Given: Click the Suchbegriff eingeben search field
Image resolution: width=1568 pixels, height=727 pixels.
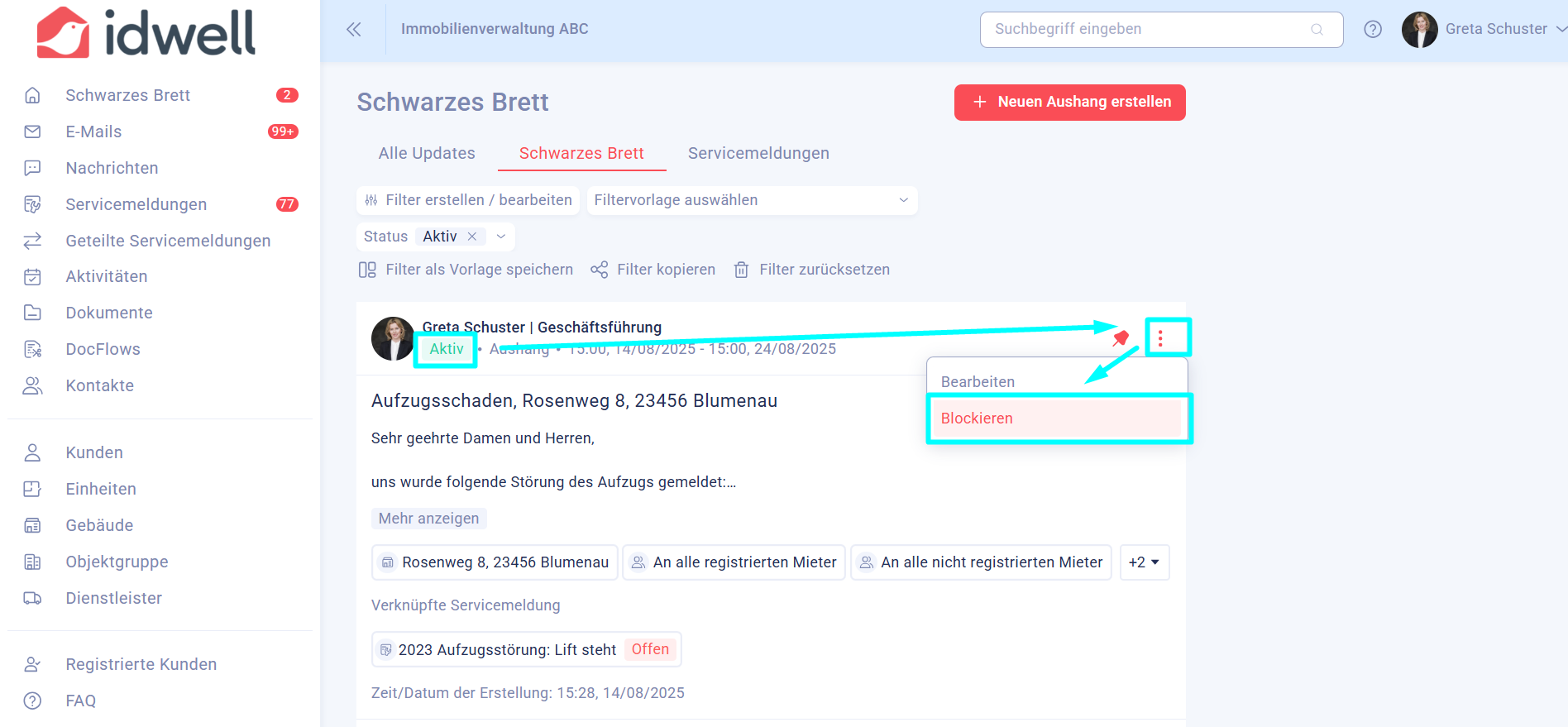Looking at the screenshot, I should 1161,30.
